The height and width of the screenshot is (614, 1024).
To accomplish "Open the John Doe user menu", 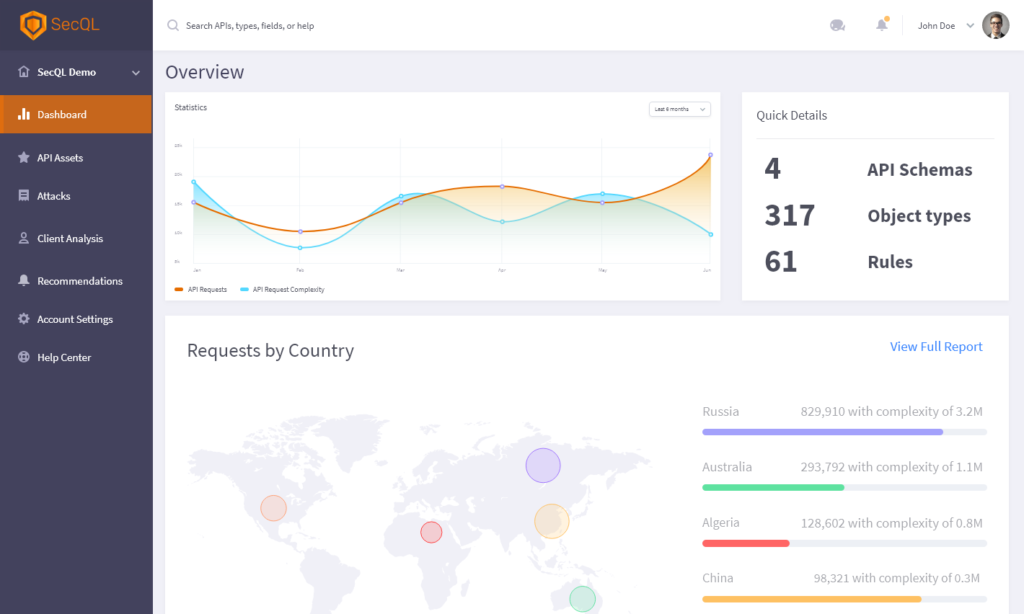I will tap(945, 26).
